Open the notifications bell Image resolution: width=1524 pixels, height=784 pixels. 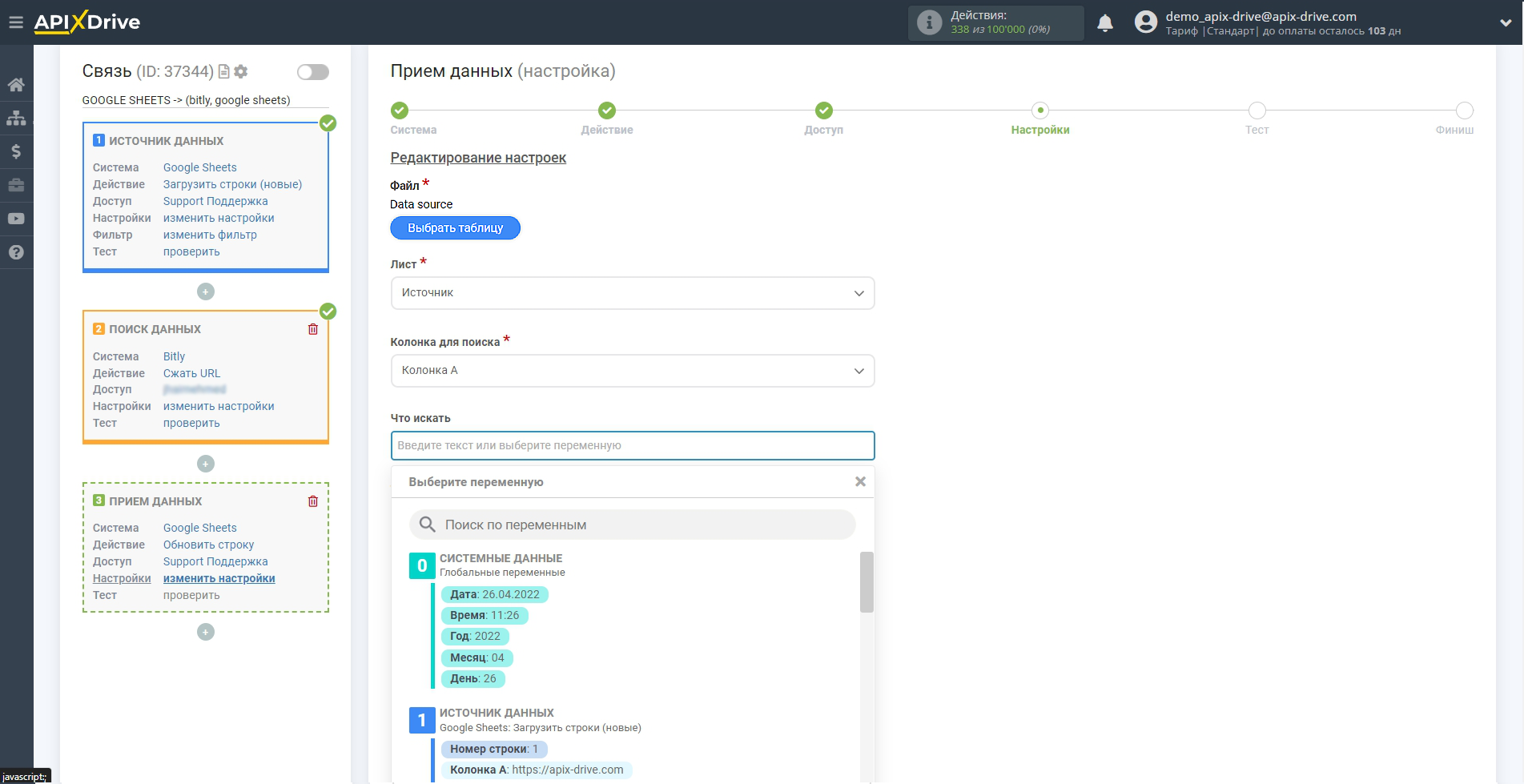point(1105,22)
